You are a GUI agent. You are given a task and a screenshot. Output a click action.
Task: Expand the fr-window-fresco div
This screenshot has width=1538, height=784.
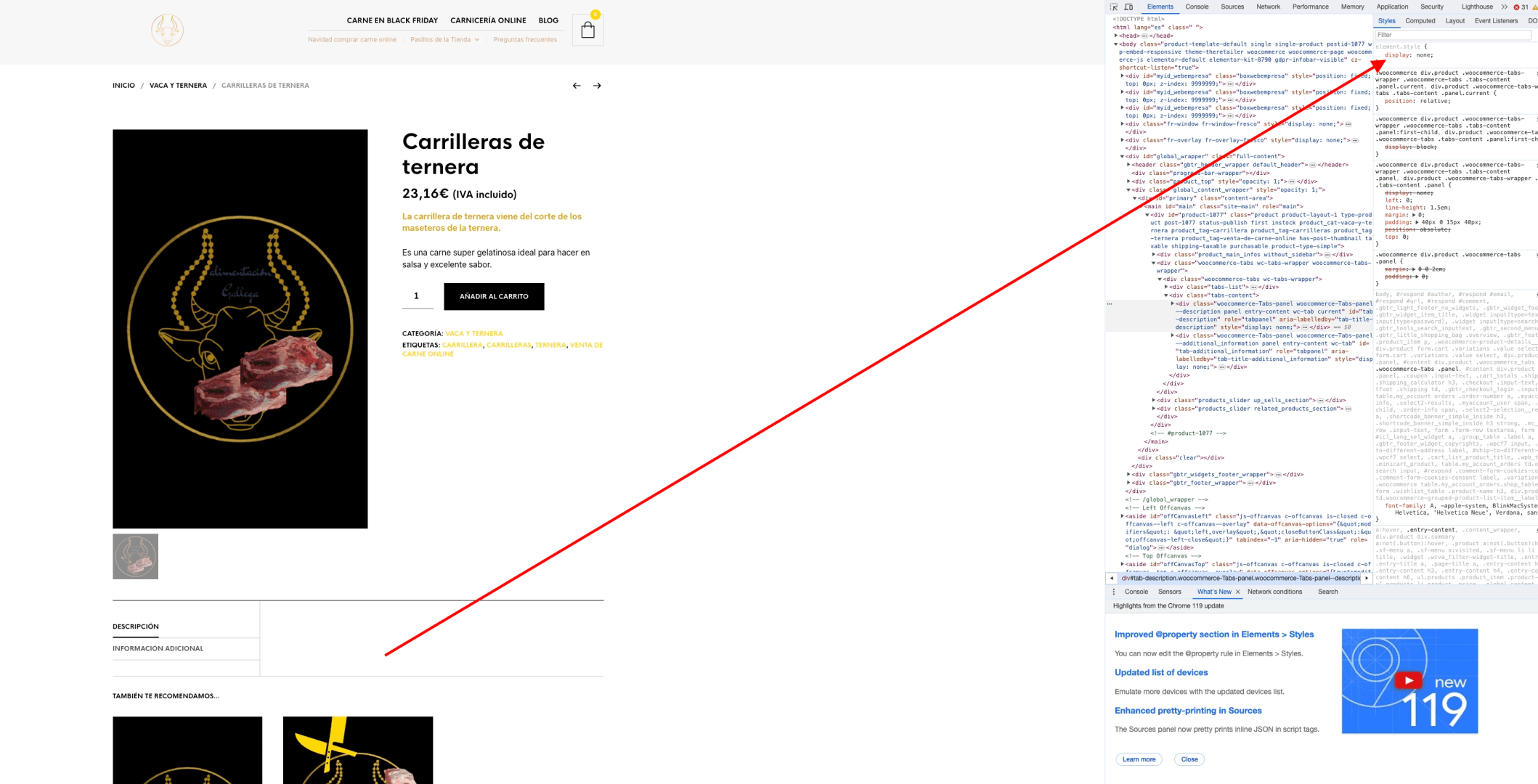click(x=1122, y=124)
